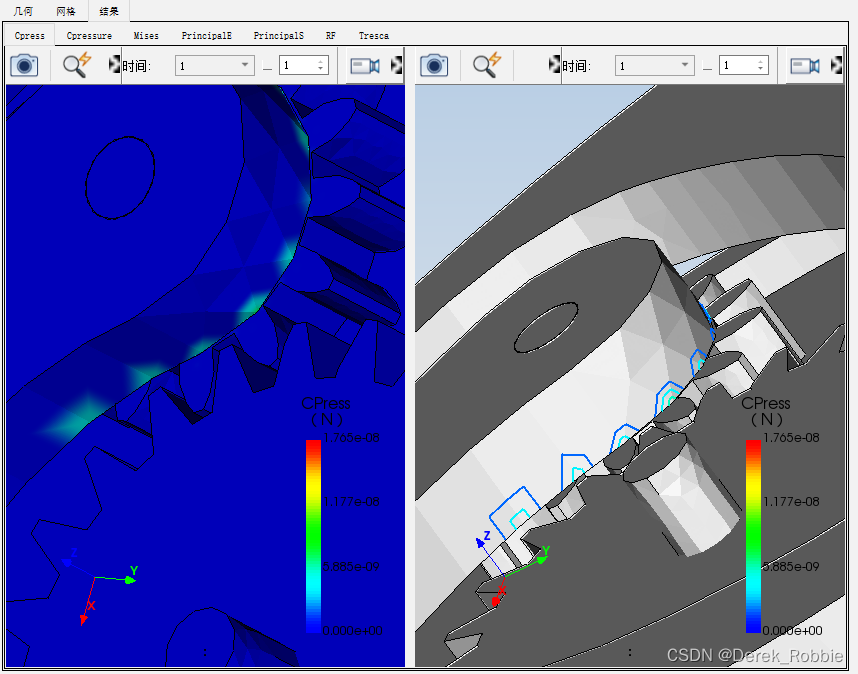Switch to the 结果 tab
The height and width of the screenshot is (674, 858).
(109, 11)
